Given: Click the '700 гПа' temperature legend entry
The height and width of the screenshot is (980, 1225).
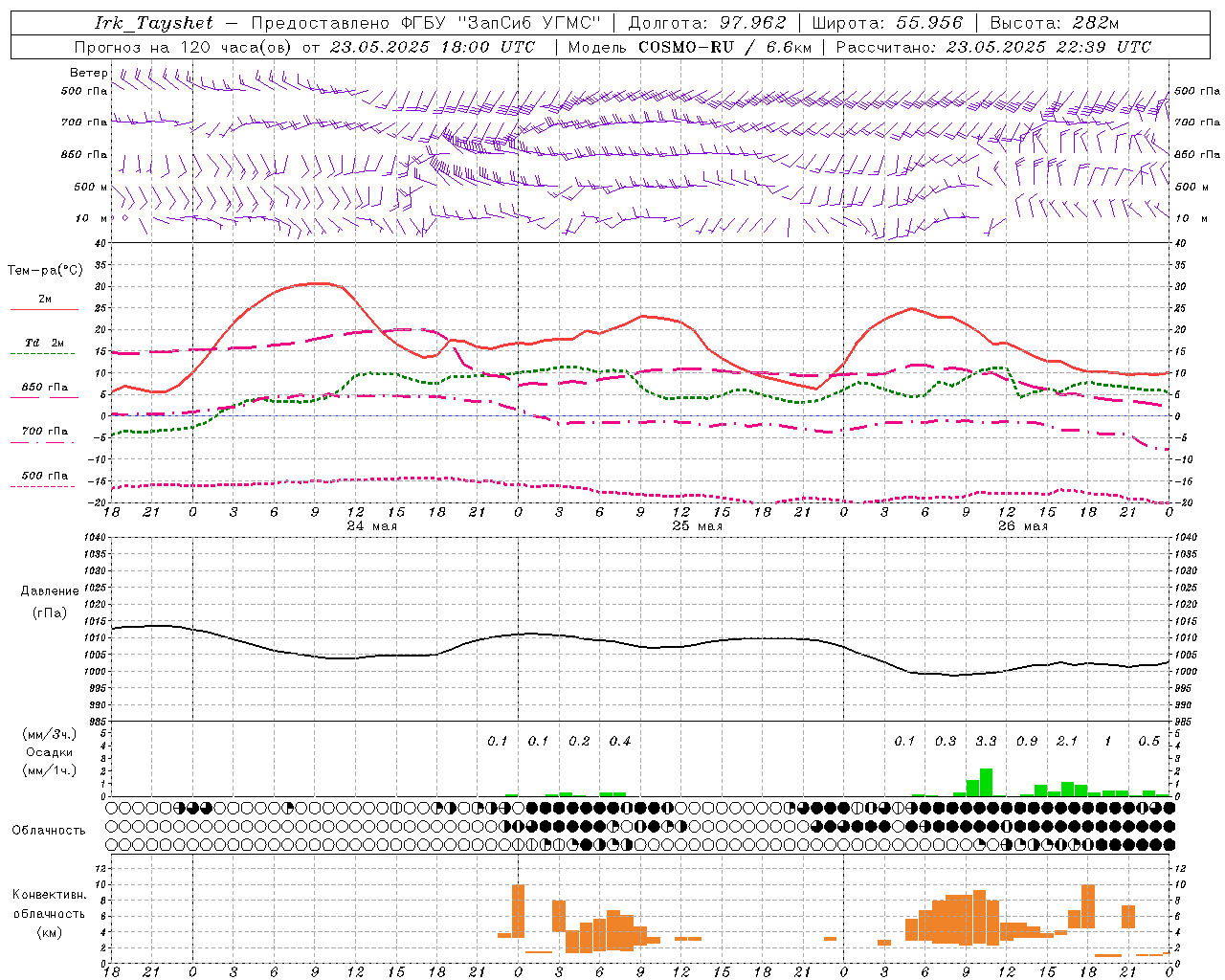Looking at the screenshot, I should tap(44, 432).
